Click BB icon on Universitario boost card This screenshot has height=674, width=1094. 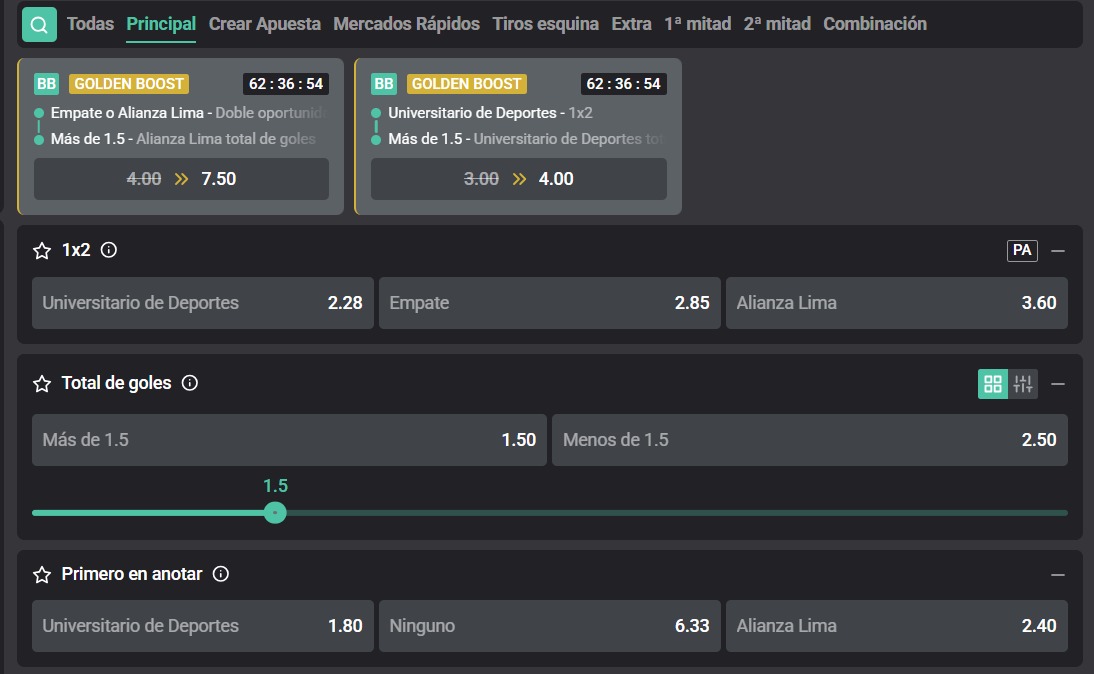coord(384,84)
